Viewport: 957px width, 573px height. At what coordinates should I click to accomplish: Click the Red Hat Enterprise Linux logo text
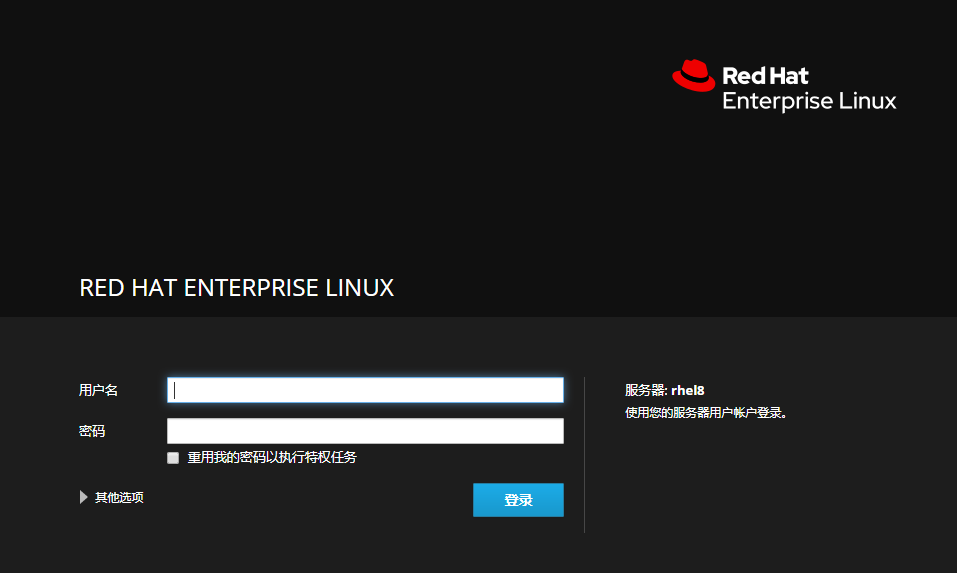click(x=809, y=88)
